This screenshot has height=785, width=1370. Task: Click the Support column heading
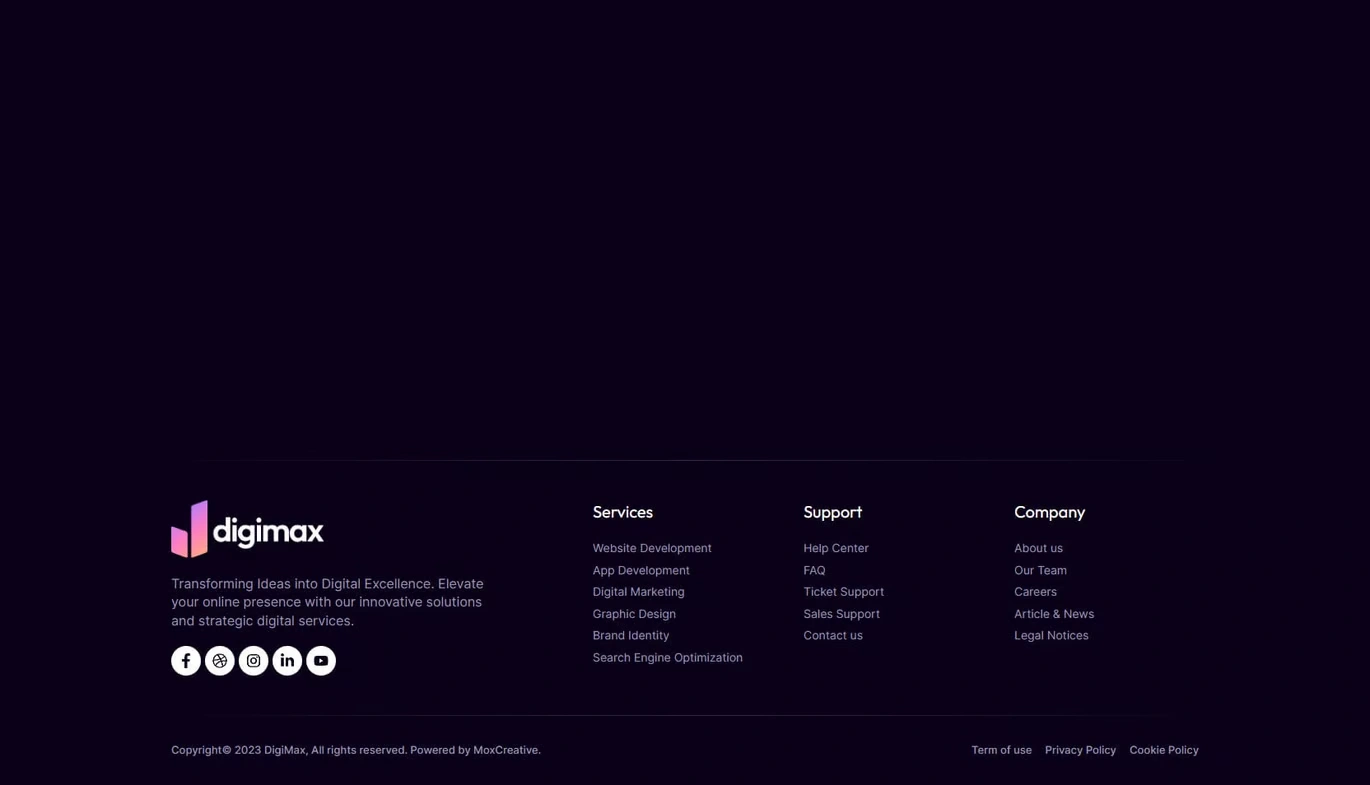(832, 512)
